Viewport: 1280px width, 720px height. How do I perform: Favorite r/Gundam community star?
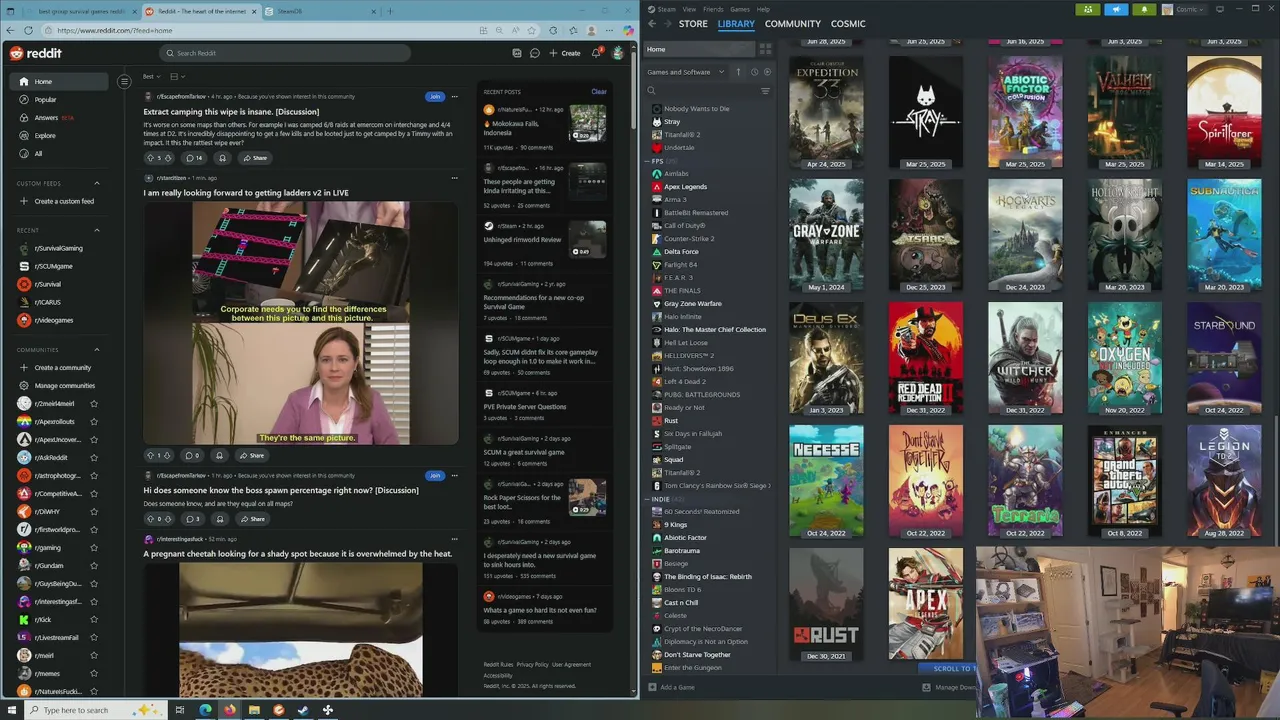[x=94, y=566]
